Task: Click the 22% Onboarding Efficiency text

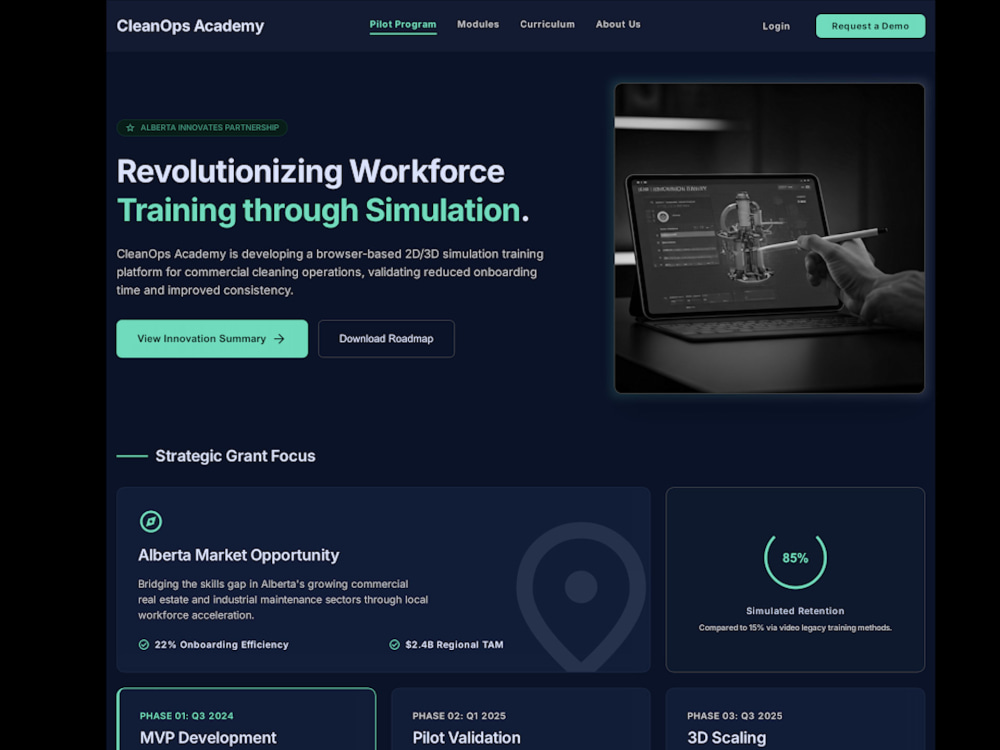Action: point(221,645)
